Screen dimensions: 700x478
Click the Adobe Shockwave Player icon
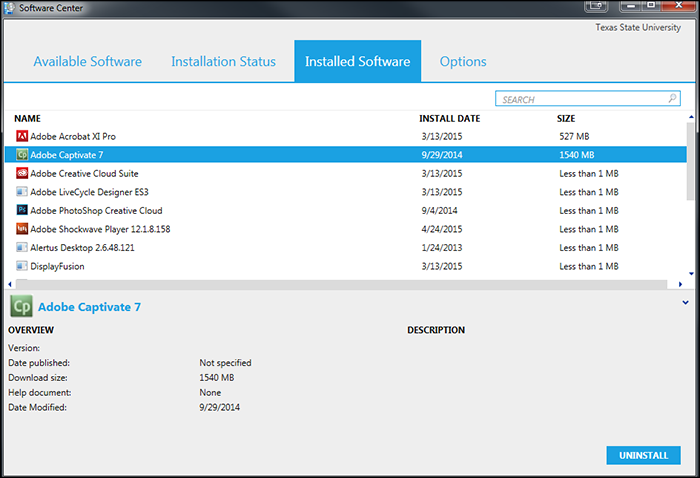[22, 229]
